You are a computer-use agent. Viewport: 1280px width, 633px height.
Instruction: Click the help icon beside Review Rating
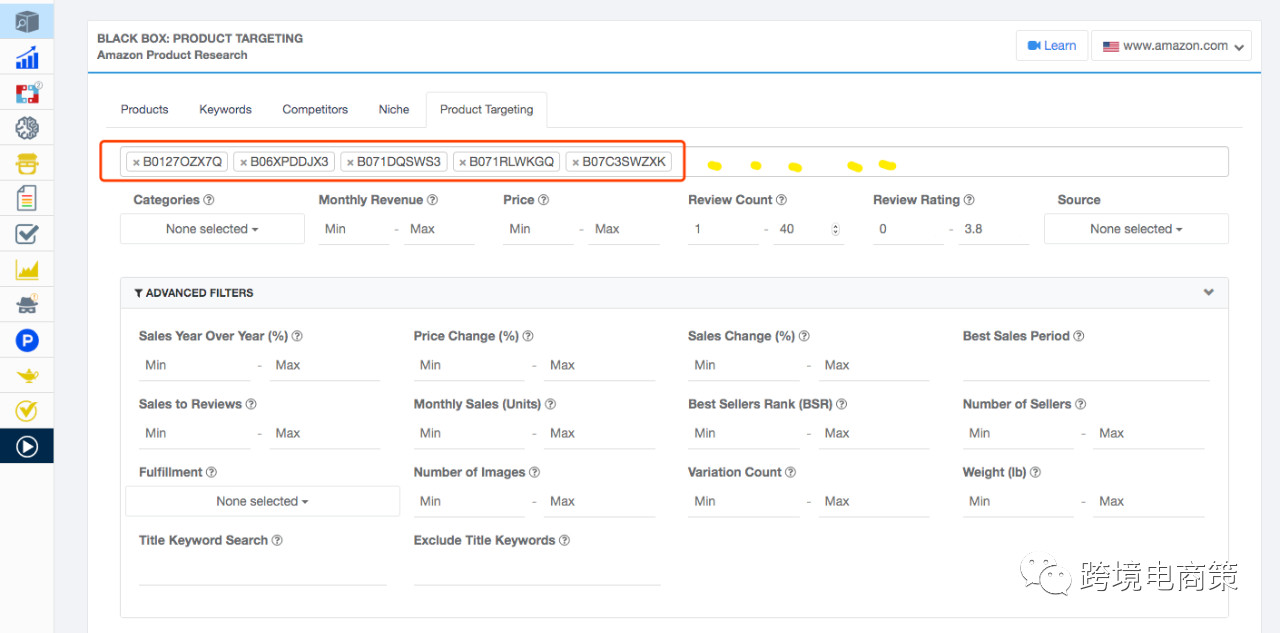969,200
